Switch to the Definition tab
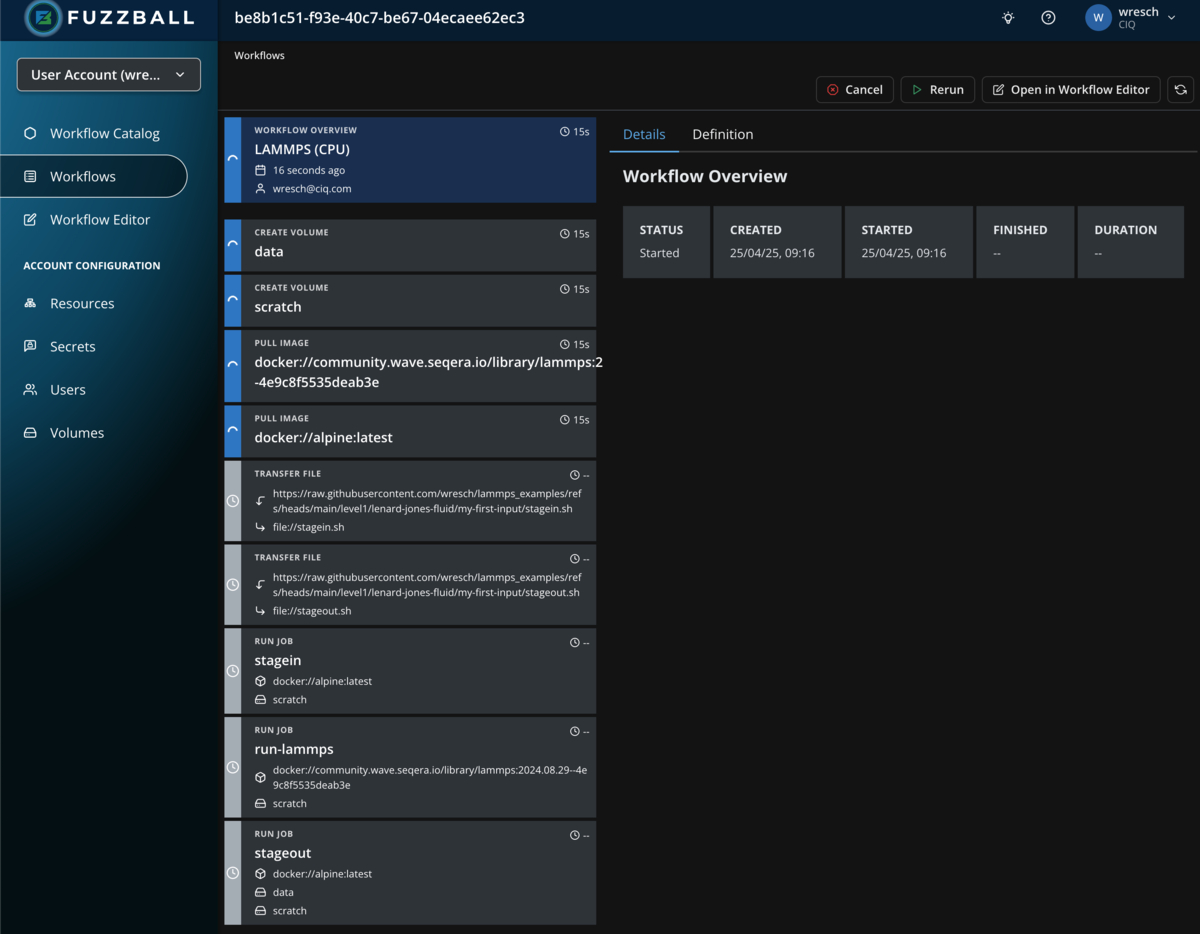 (x=722, y=134)
